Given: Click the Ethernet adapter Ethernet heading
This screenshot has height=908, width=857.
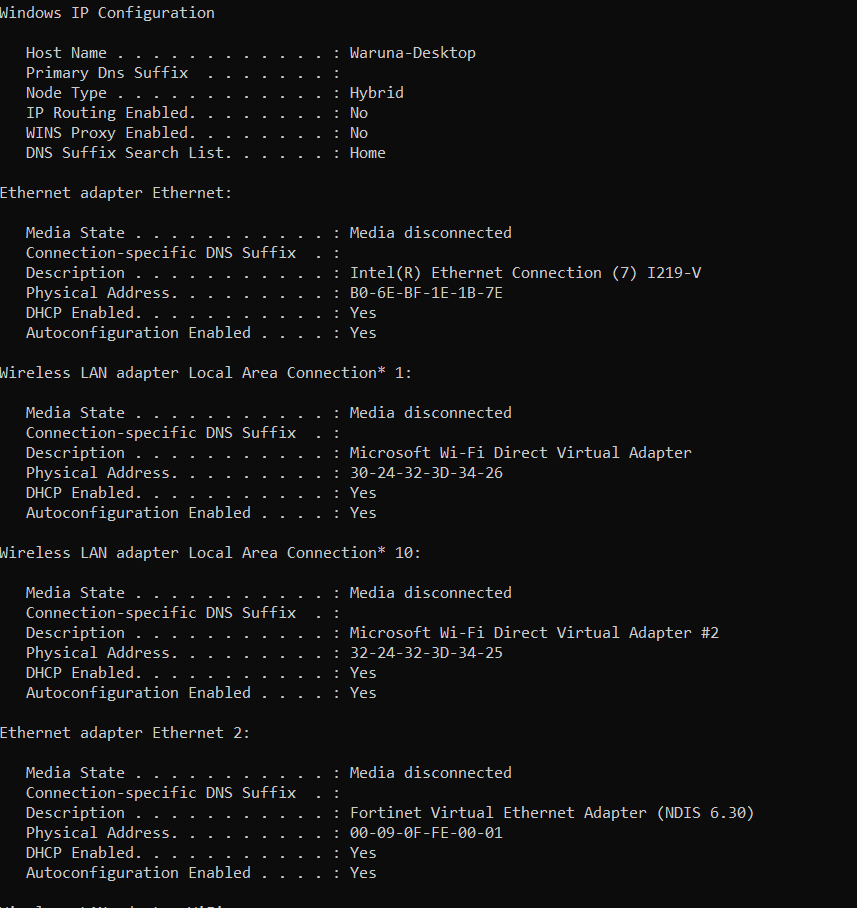Looking at the screenshot, I should pyautogui.click(x=116, y=193).
